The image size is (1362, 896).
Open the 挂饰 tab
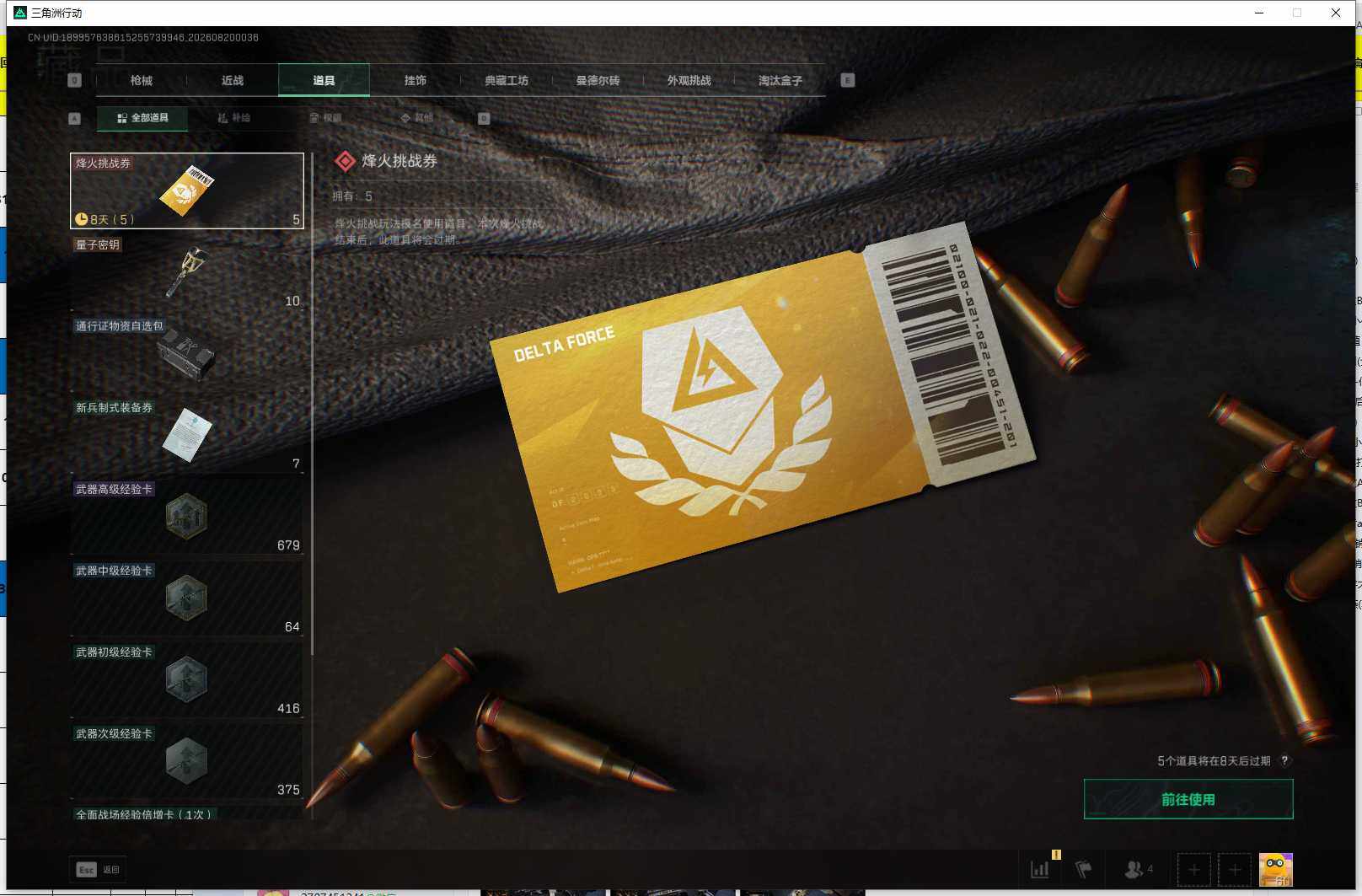pos(416,80)
